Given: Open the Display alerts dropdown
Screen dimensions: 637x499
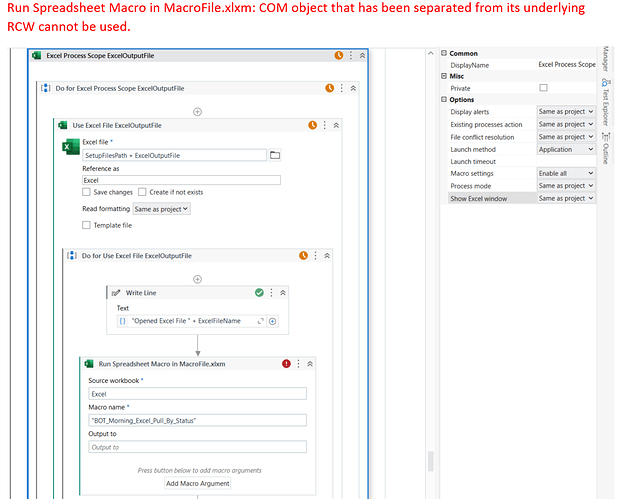Looking at the screenshot, I should pyautogui.click(x=566, y=111).
